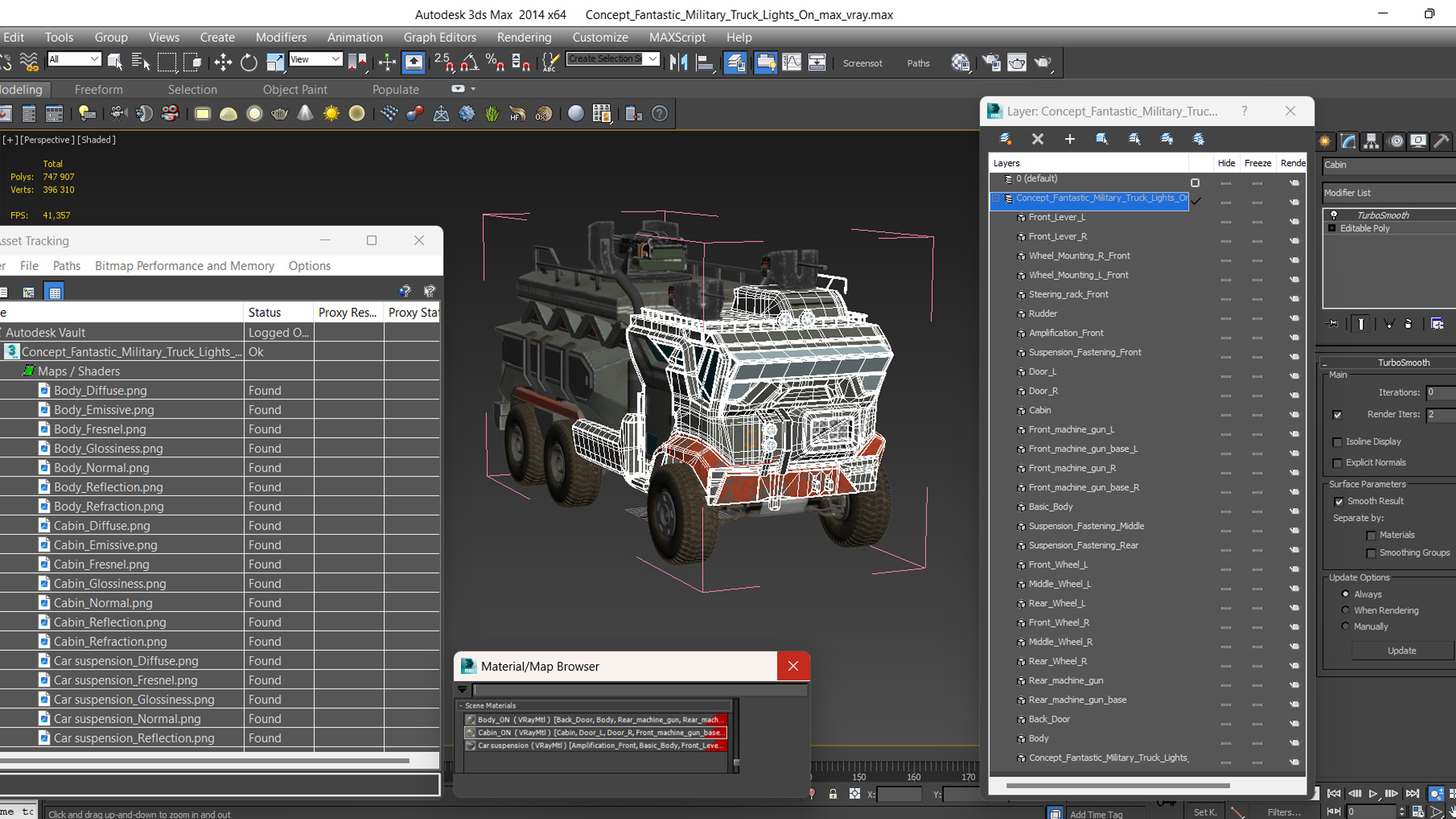Open the Display command panel tab
Screen dimensions: 1456x819
(x=1418, y=141)
